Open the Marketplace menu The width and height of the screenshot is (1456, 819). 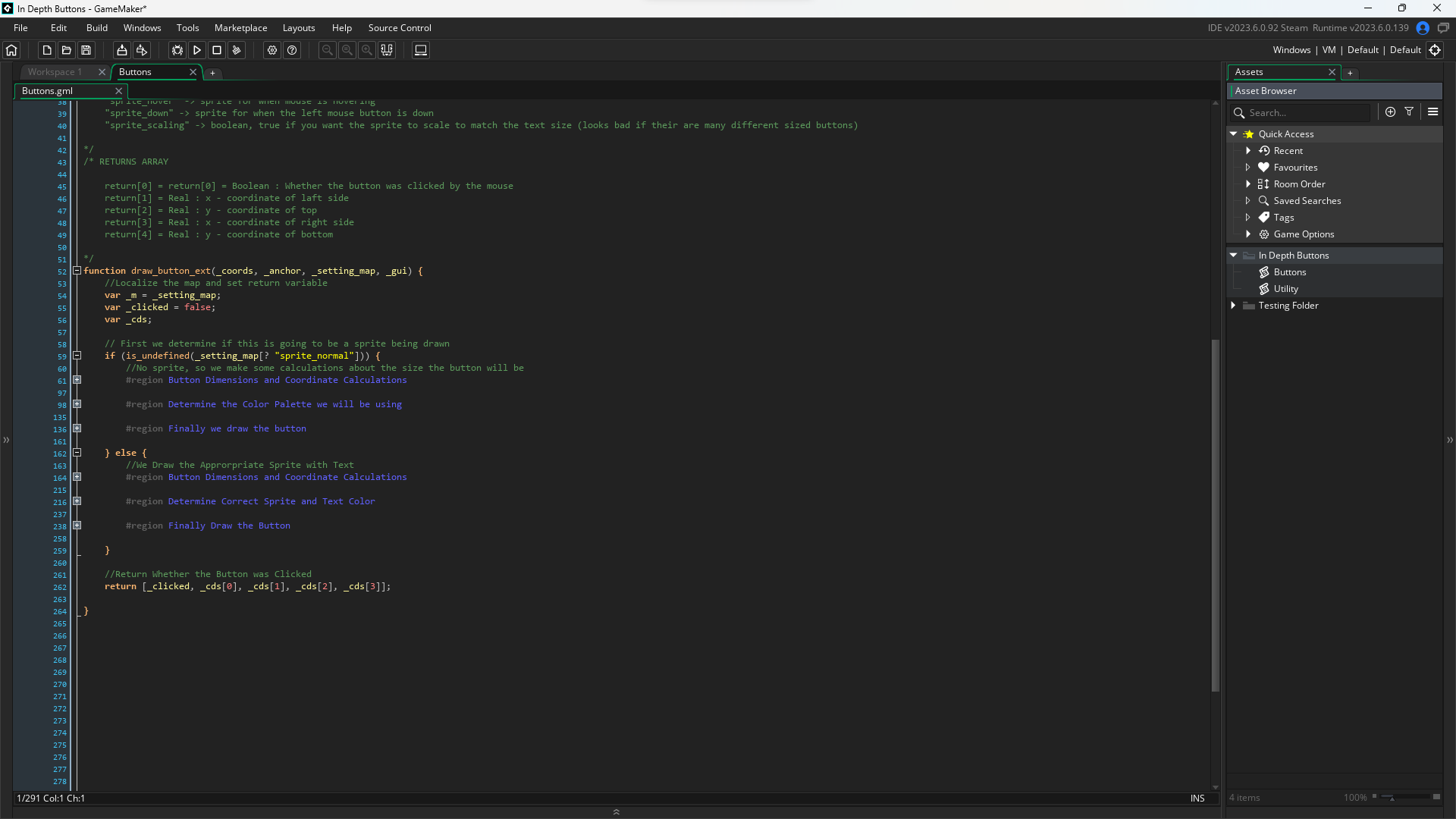(x=240, y=27)
